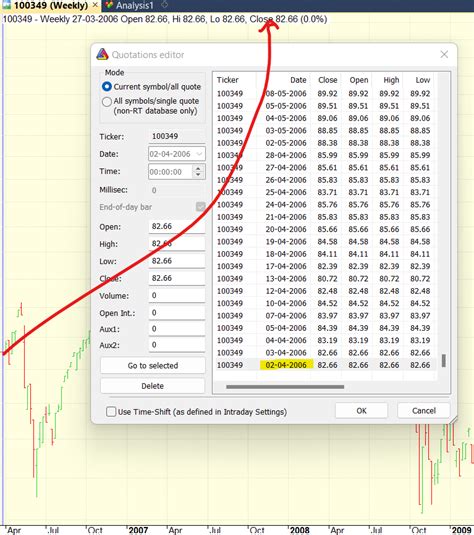Click into the Open Int. field
Image resolution: width=474 pixels, height=535 pixels.
pos(177,313)
